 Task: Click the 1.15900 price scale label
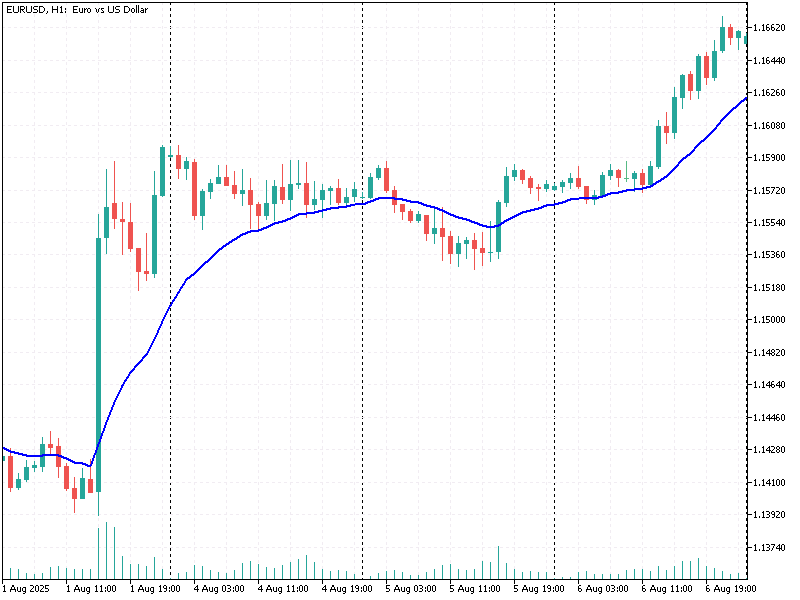click(x=773, y=158)
